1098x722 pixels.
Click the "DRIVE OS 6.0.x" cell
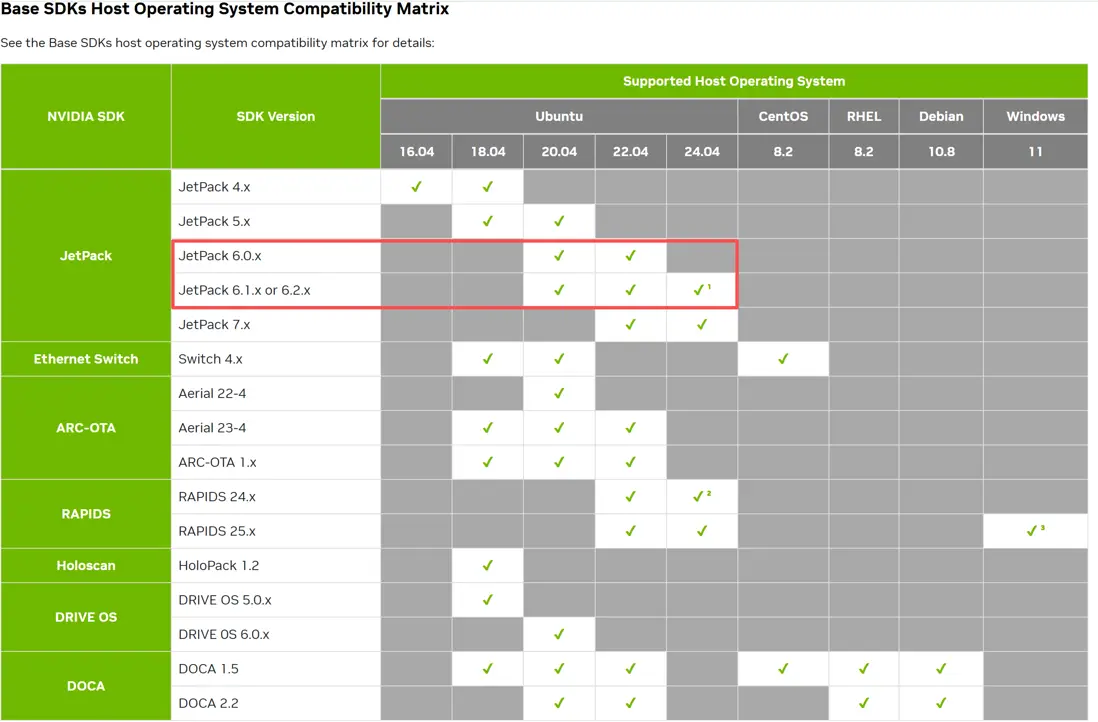(x=276, y=634)
